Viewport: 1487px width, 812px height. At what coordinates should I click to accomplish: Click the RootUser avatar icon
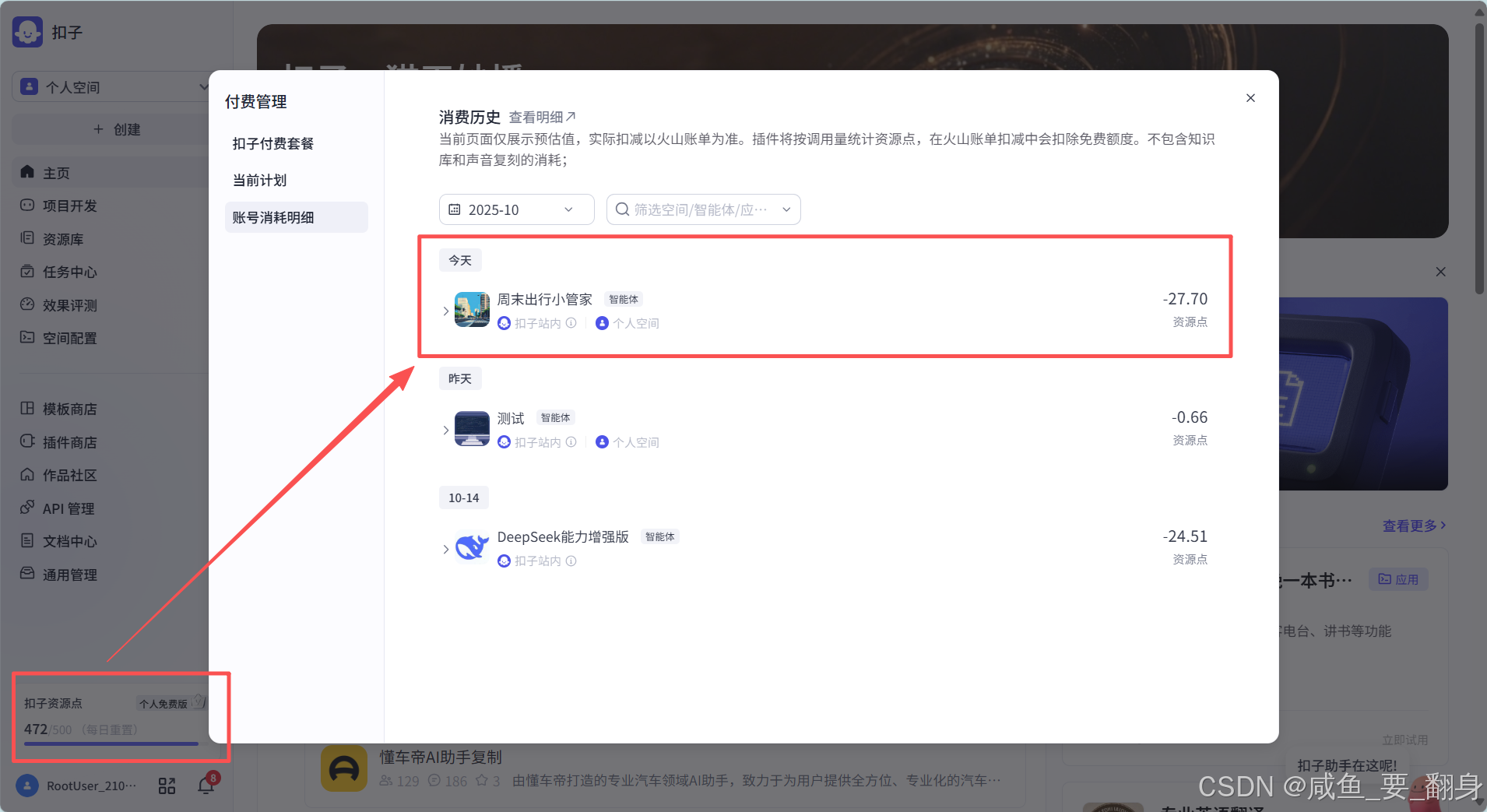(x=27, y=786)
